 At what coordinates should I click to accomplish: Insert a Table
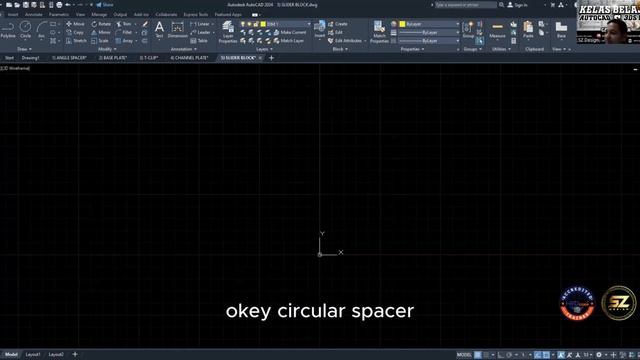click(x=199, y=41)
